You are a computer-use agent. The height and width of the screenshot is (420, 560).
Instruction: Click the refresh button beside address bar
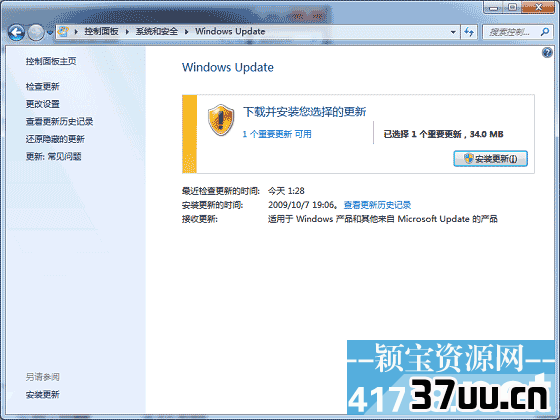click(x=469, y=32)
